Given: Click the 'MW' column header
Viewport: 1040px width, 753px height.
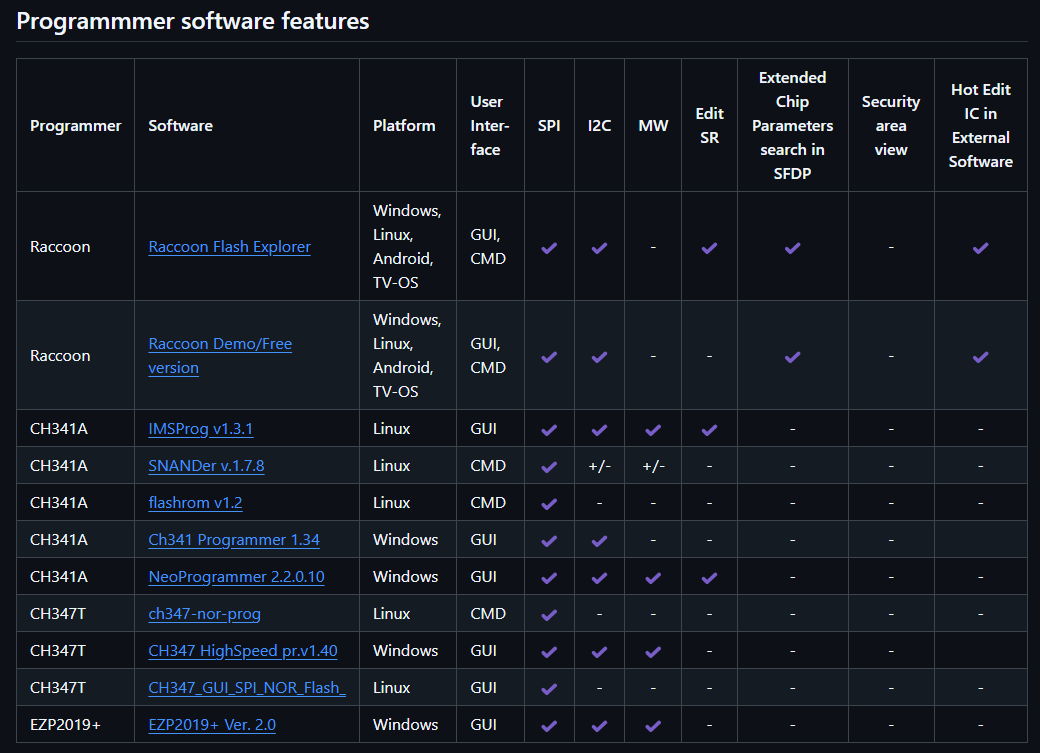Looking at the screenshot, I should coord(653,125).
